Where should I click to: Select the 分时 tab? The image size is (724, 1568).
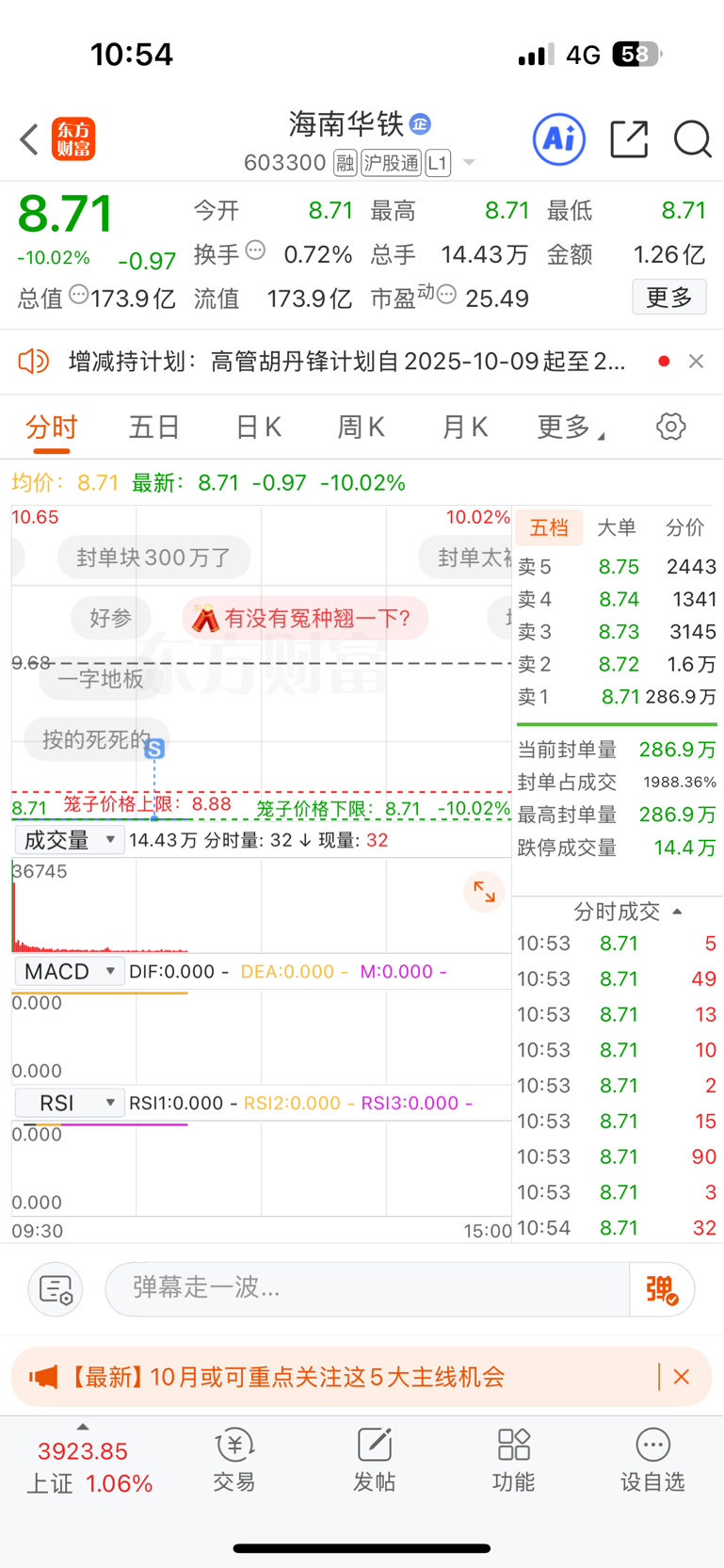pyautogui.click(x=52, y=428)
